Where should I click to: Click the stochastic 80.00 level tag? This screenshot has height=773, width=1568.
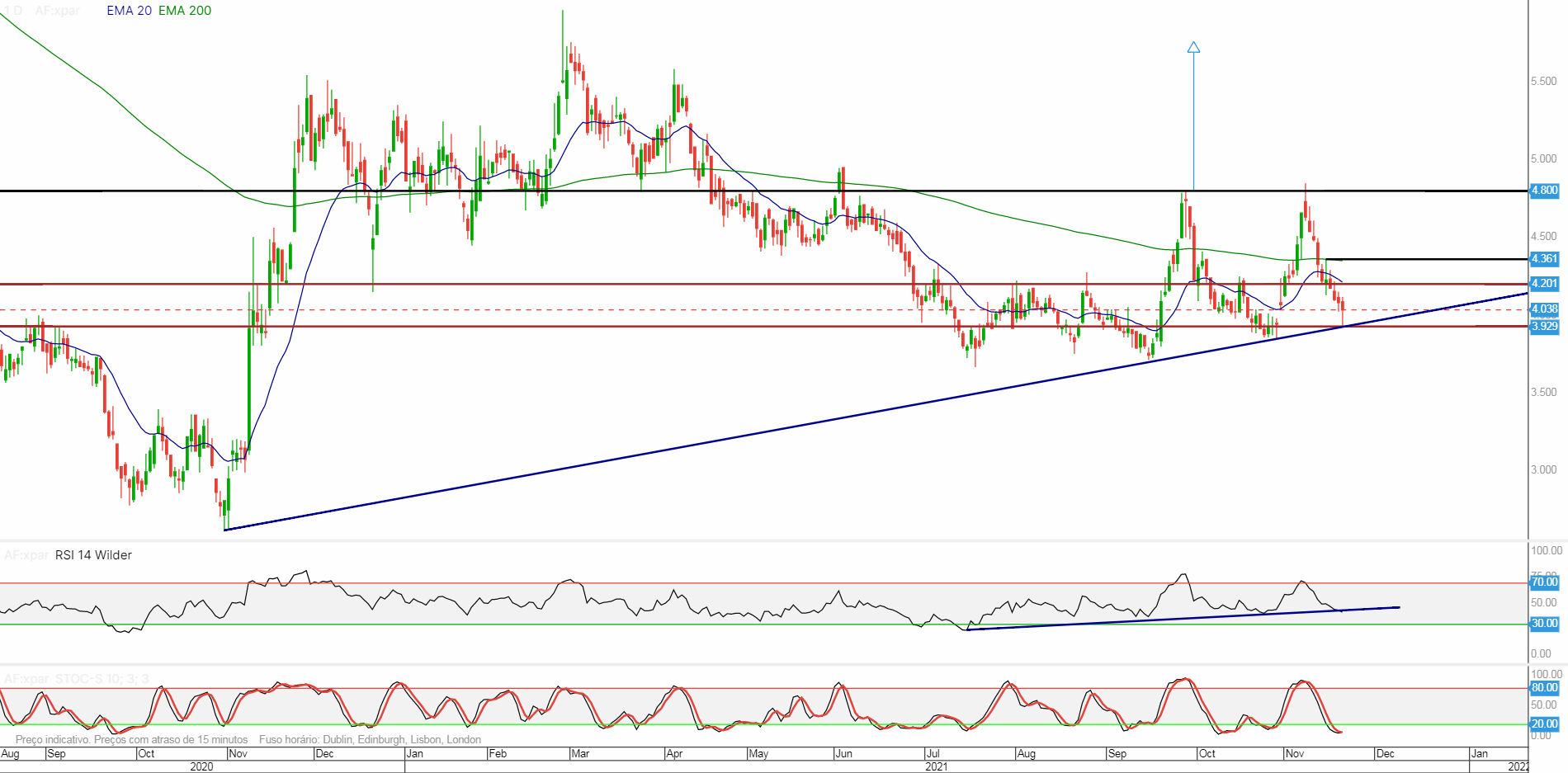point(1544,688)
